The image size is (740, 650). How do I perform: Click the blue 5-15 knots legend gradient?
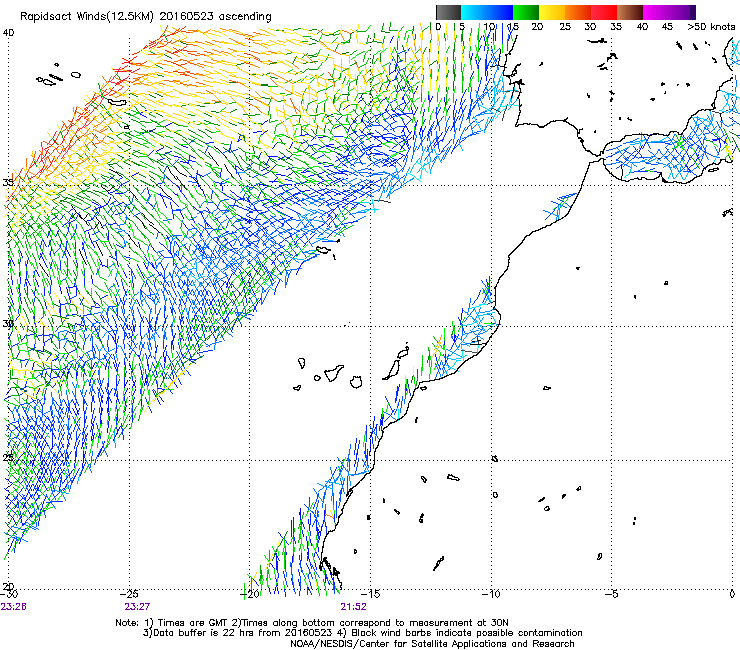pos(487,12)
